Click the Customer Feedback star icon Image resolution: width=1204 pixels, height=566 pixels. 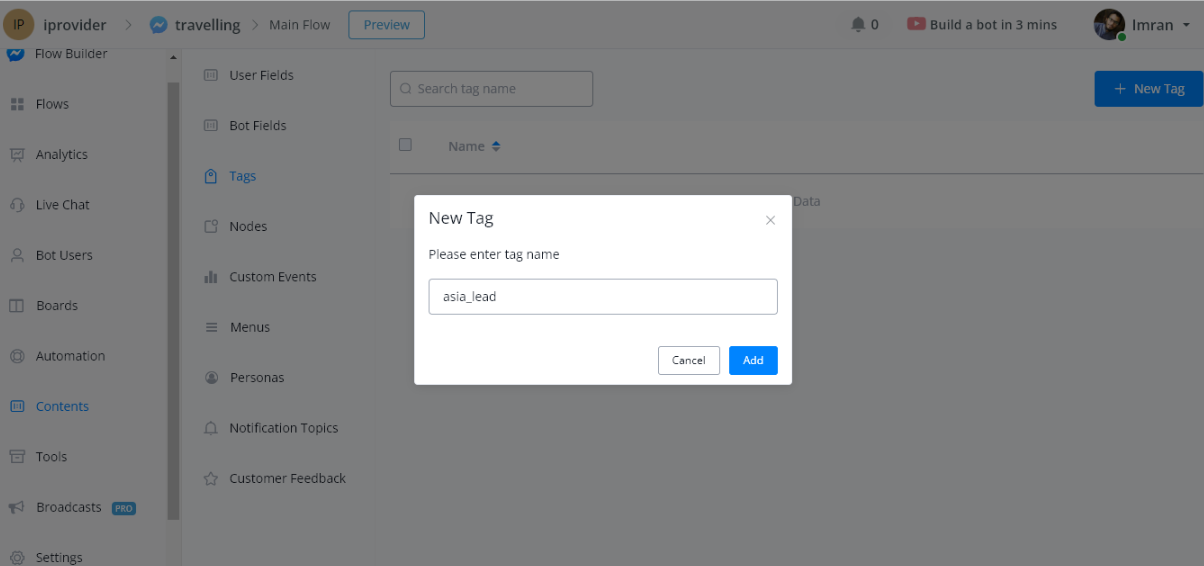click(211, 479)
